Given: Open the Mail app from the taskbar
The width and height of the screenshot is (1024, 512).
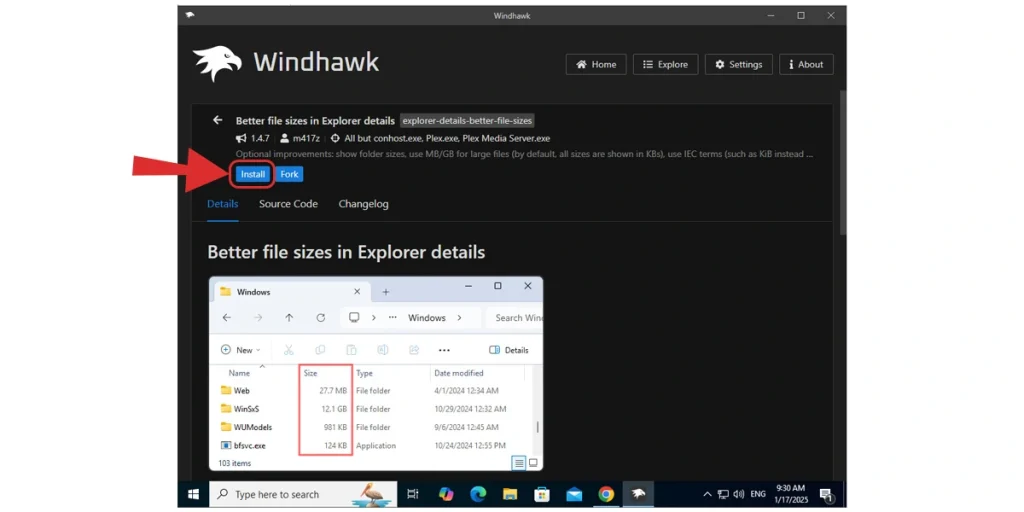Looking at the screenshot, I should click(x=574, y=494).
